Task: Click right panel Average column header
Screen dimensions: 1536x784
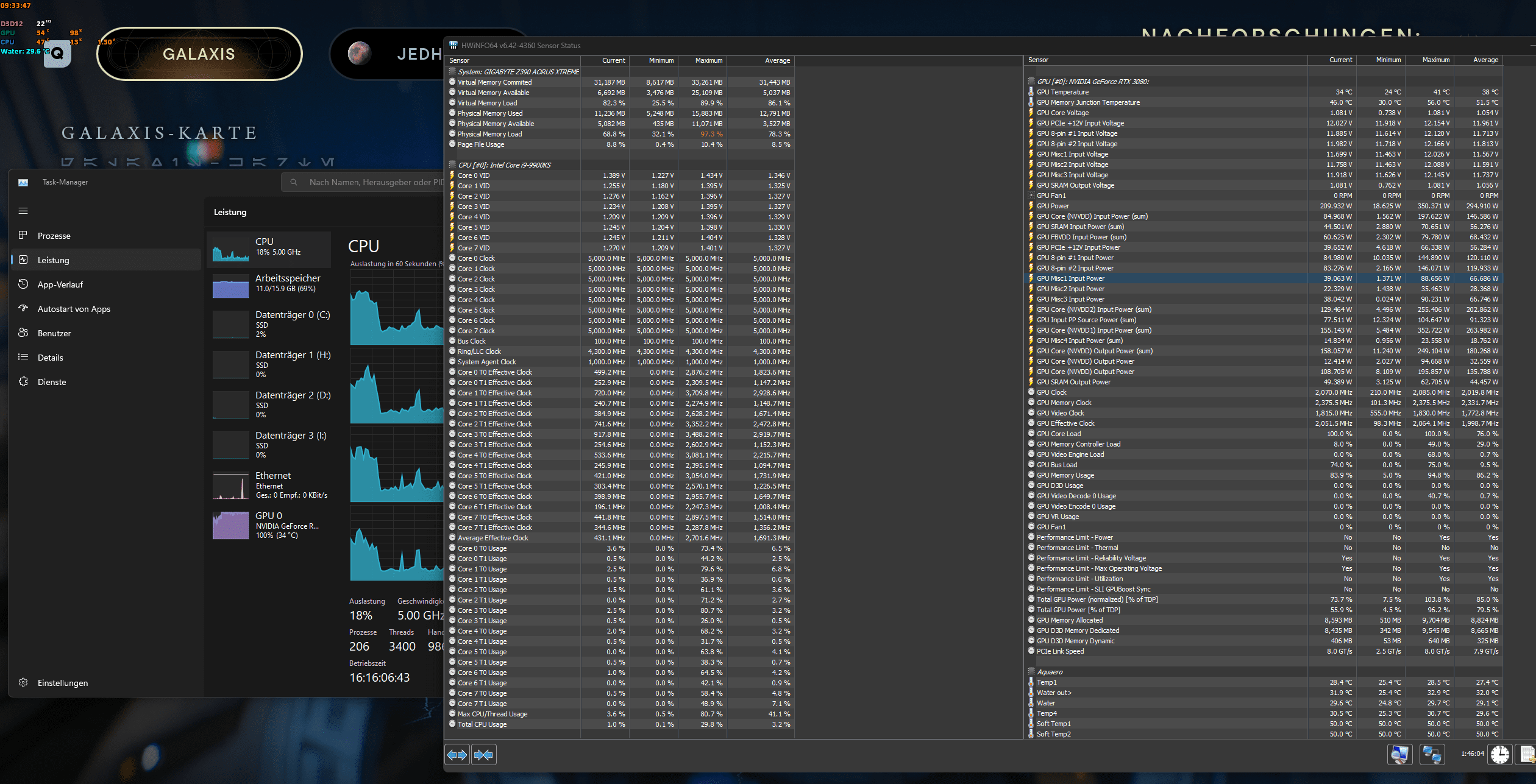Action: [x=1479, y=60]
